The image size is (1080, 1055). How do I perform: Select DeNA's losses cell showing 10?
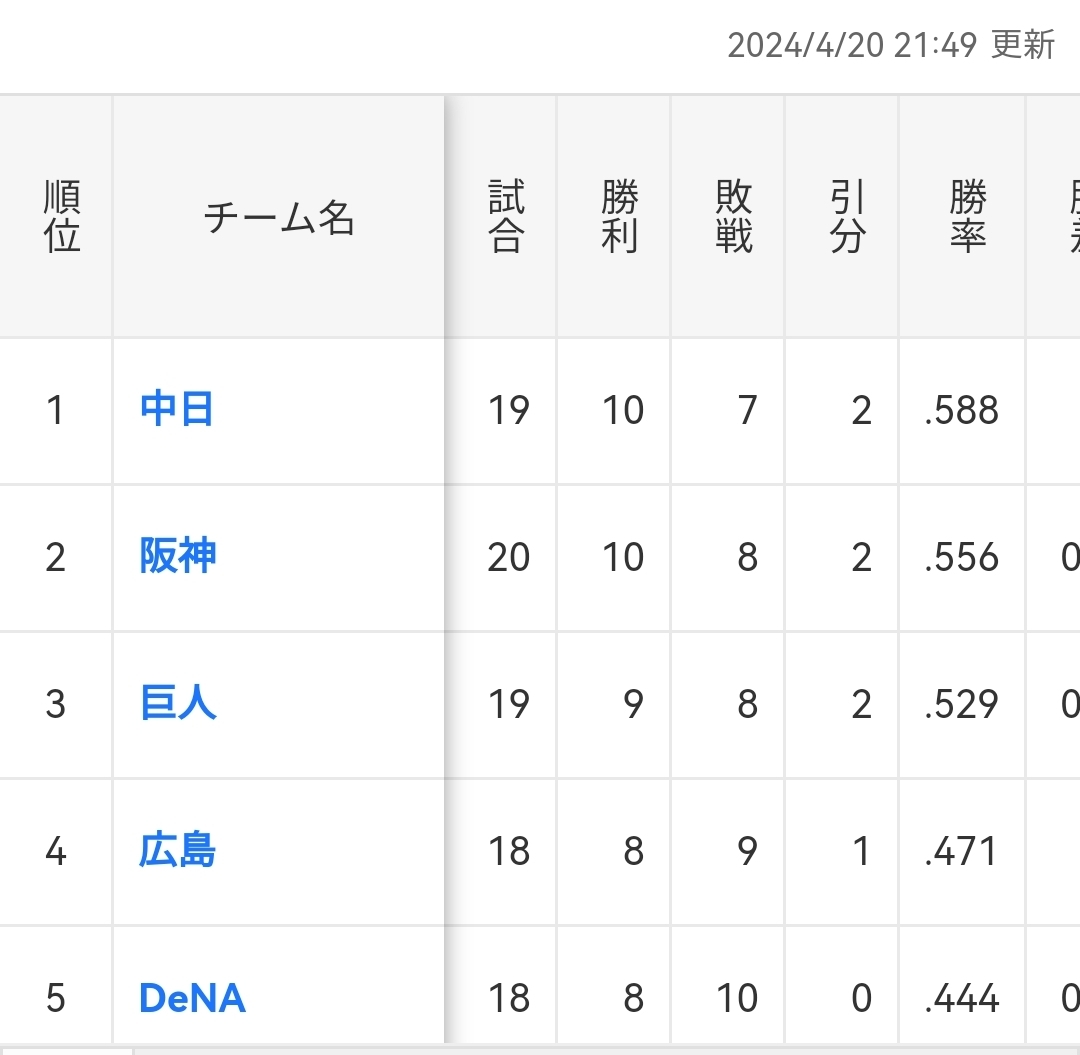click(x=736, y=998)
